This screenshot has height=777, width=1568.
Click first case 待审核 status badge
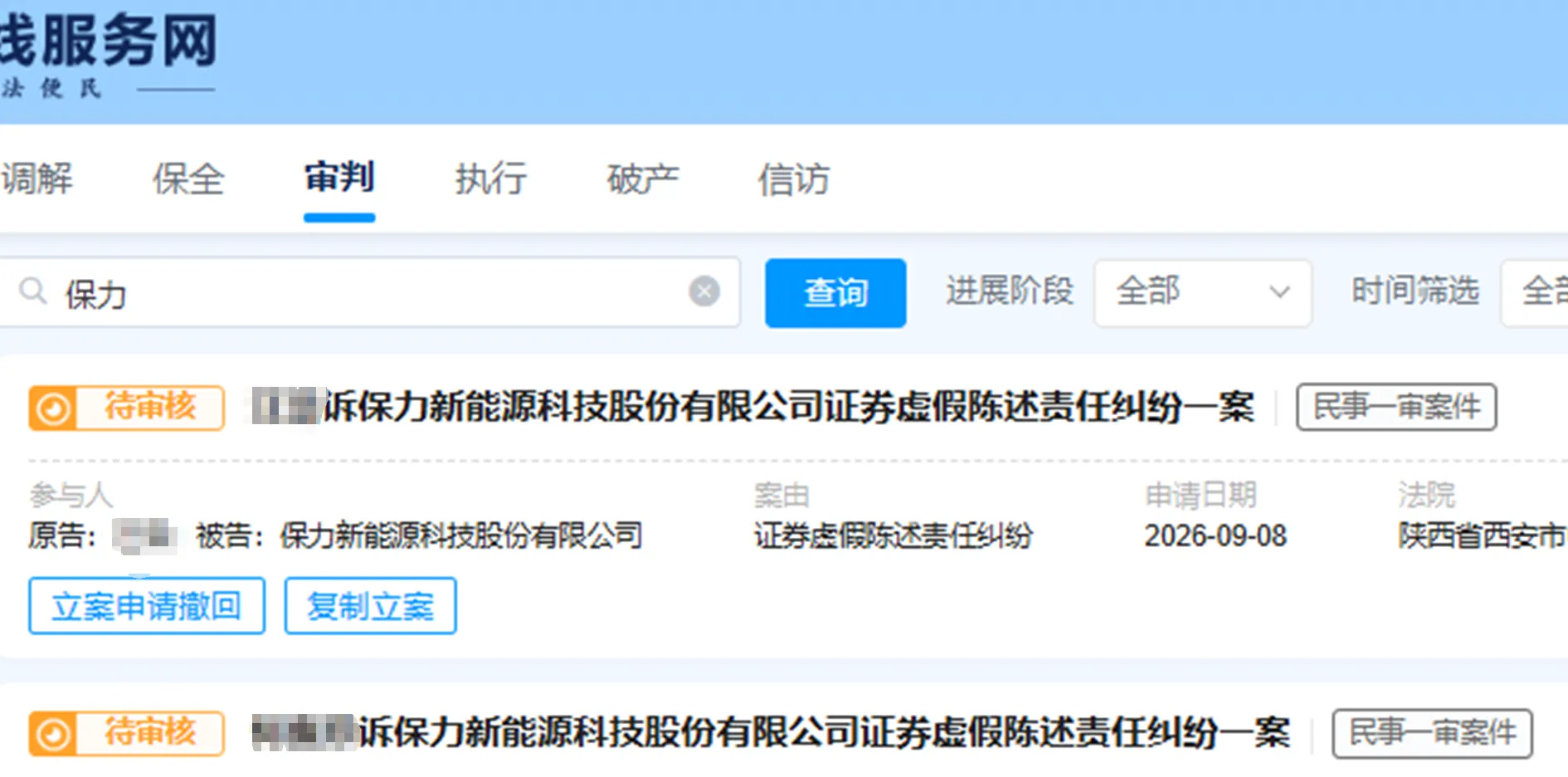(126, 408)
